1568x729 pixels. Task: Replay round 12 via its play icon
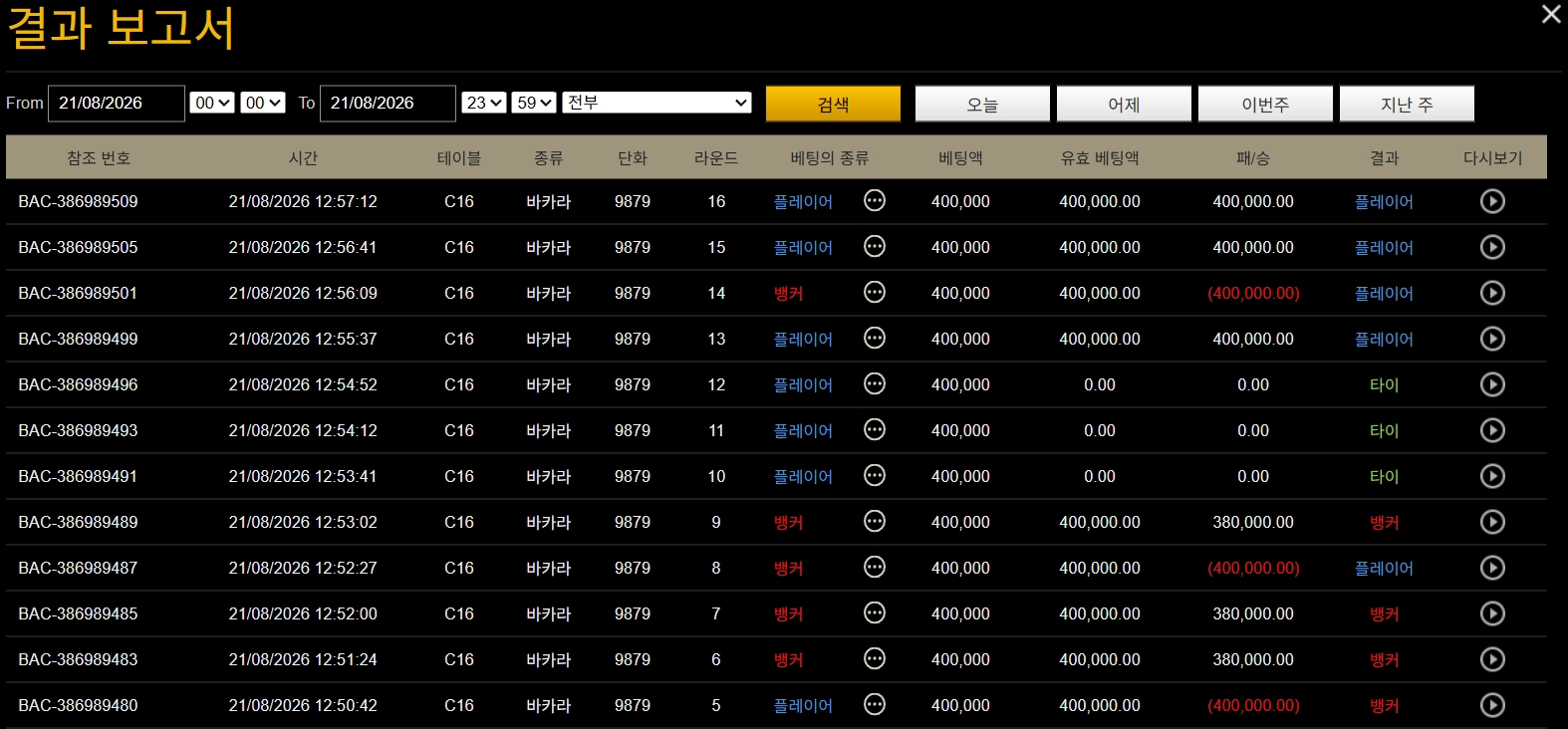1492,384
